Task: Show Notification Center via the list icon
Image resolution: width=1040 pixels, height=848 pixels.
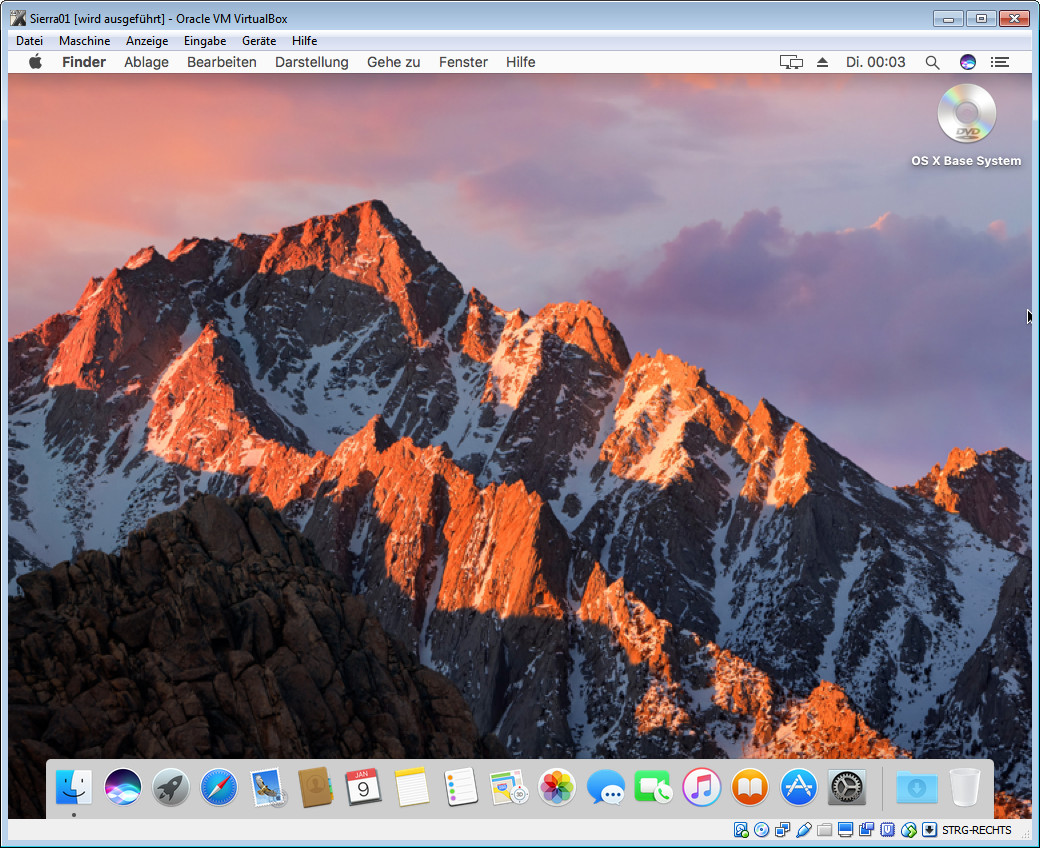Action: tap(999, 62)
